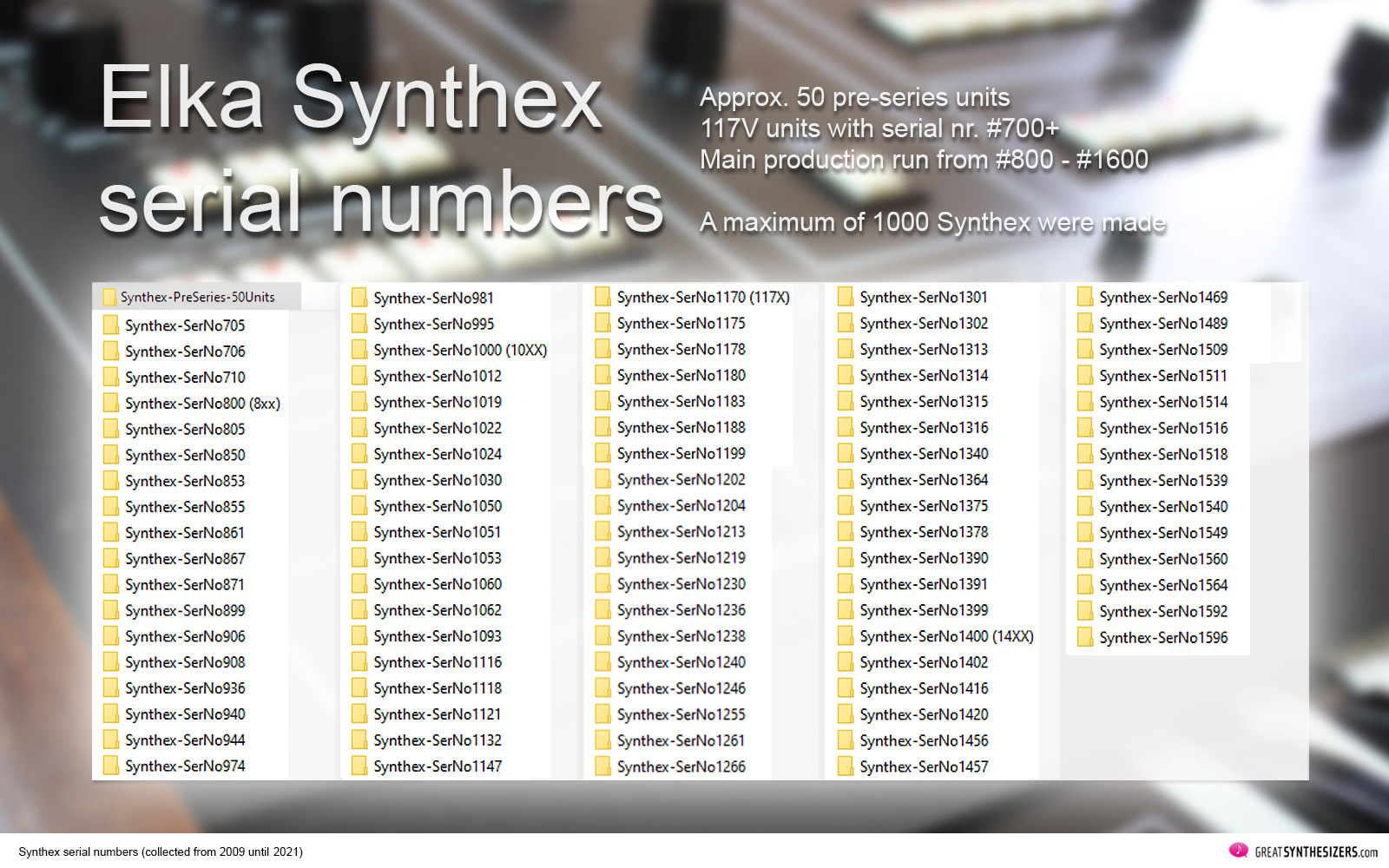
Task: Select folder name Synthex-SerNo1019
Action: point(438,403)
